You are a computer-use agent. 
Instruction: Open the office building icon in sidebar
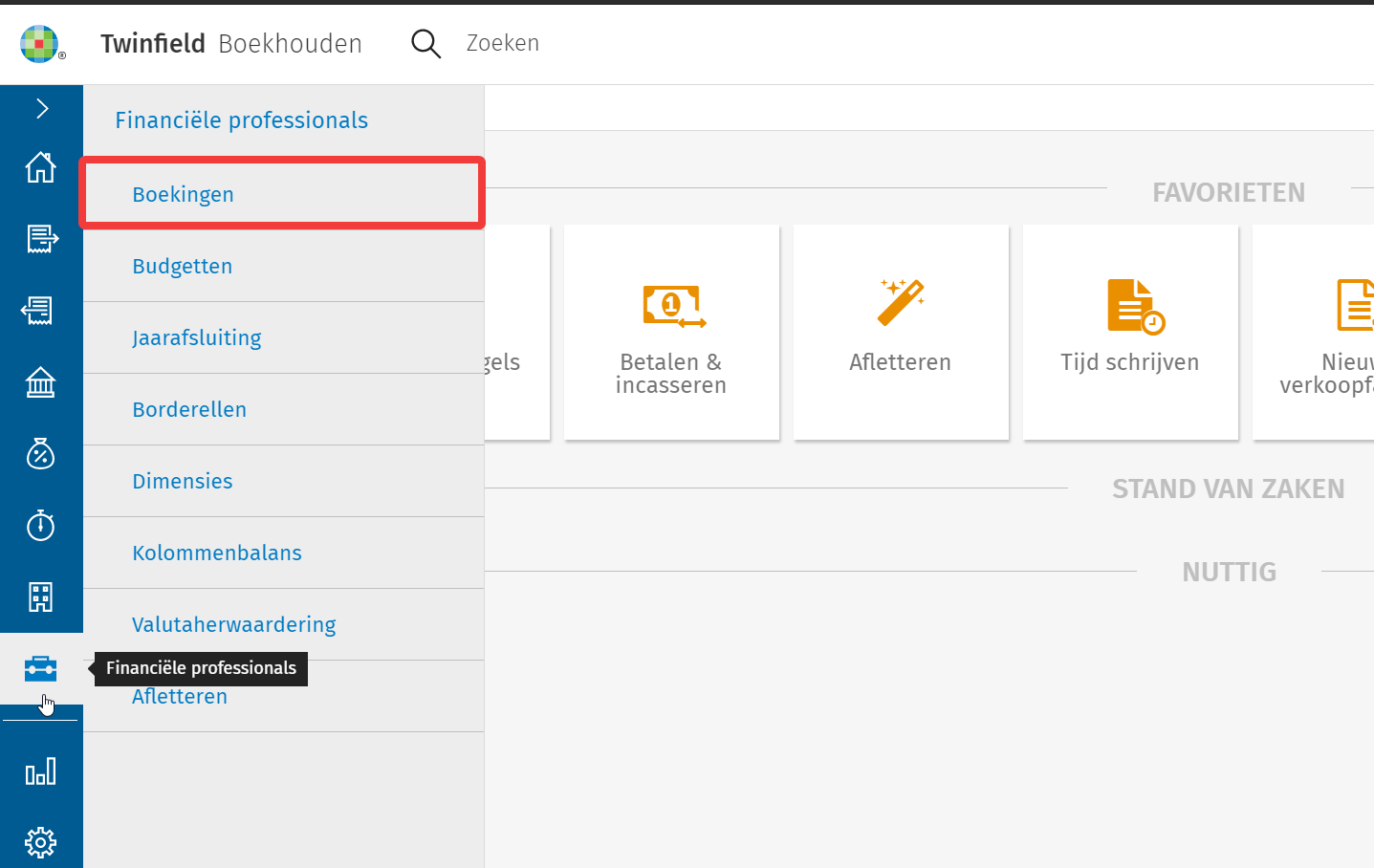pyautogui.click(x=40, y=597)
